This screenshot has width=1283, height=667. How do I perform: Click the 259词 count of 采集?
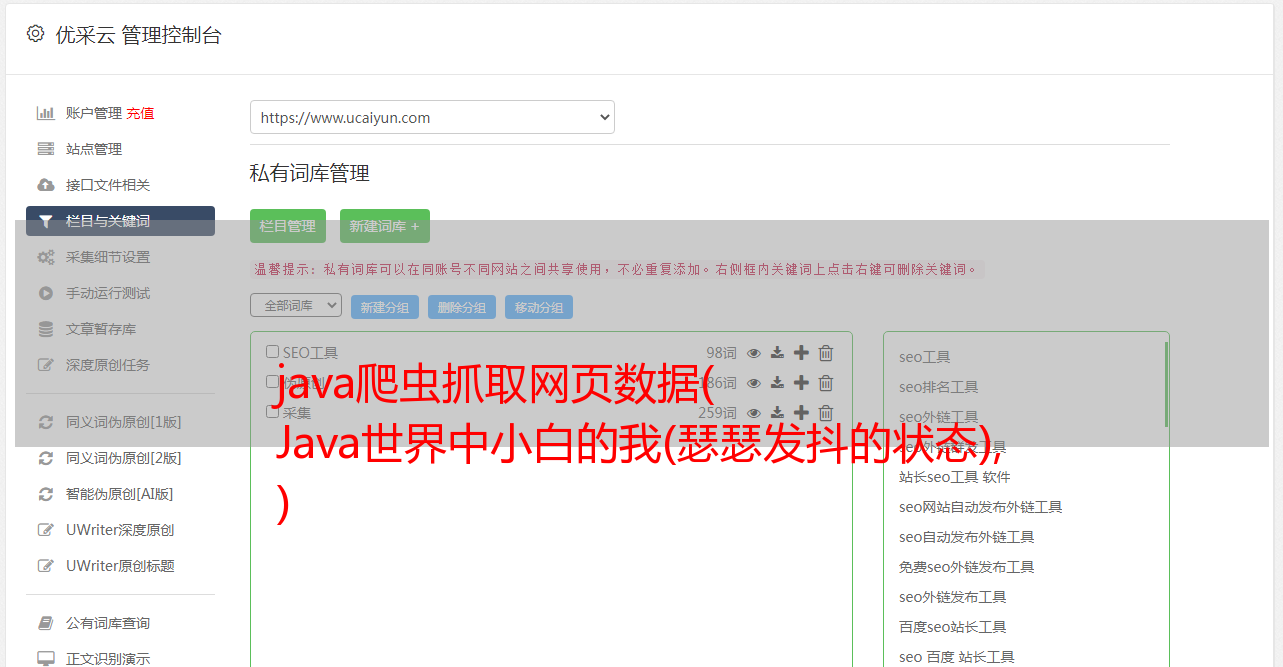coord(717,413)
